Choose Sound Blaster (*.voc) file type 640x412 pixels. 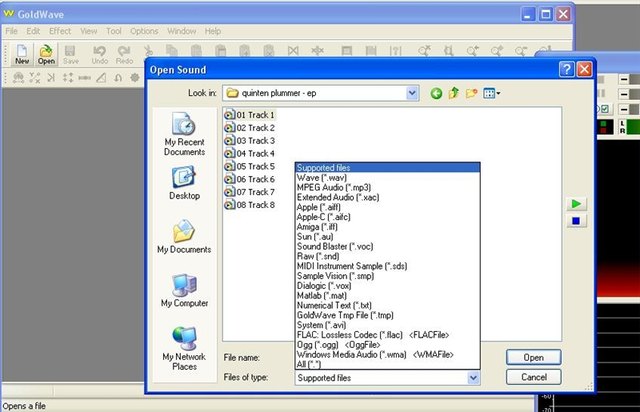click(387, 246)
